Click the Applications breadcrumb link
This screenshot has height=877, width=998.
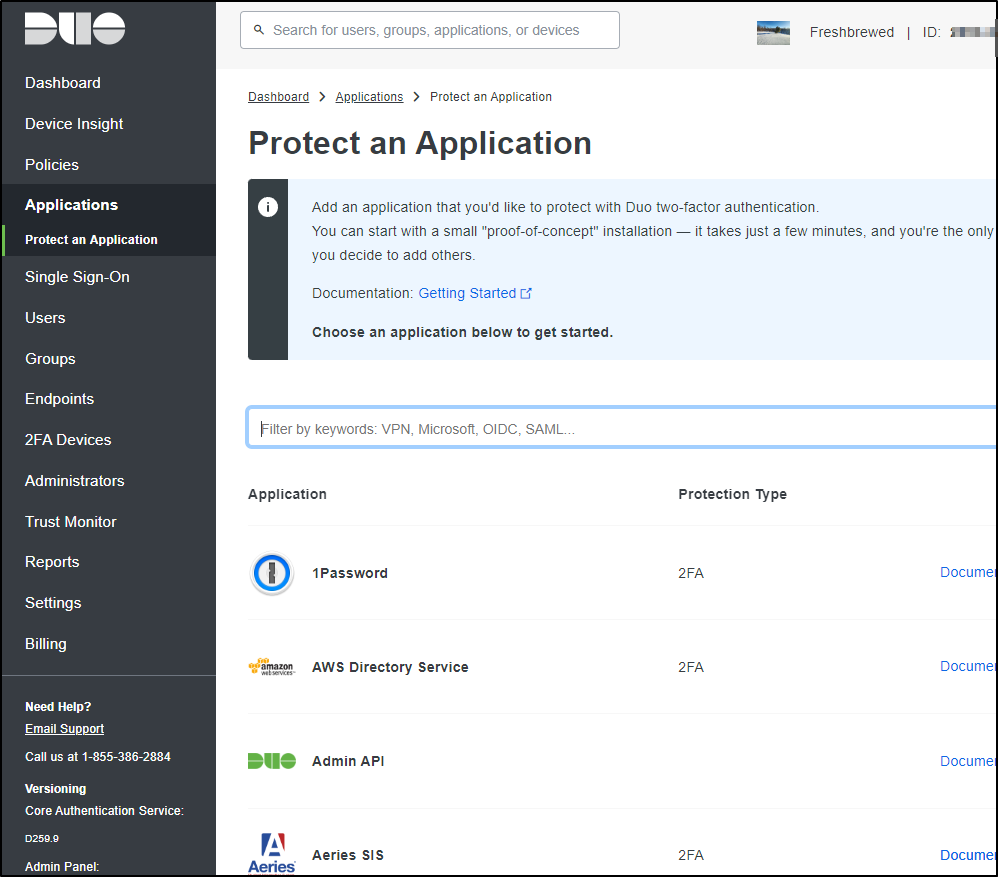369,97
